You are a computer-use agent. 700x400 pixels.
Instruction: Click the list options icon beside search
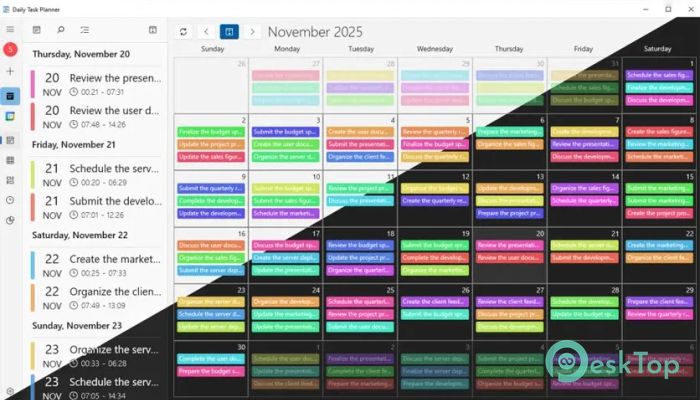point(85,30)
